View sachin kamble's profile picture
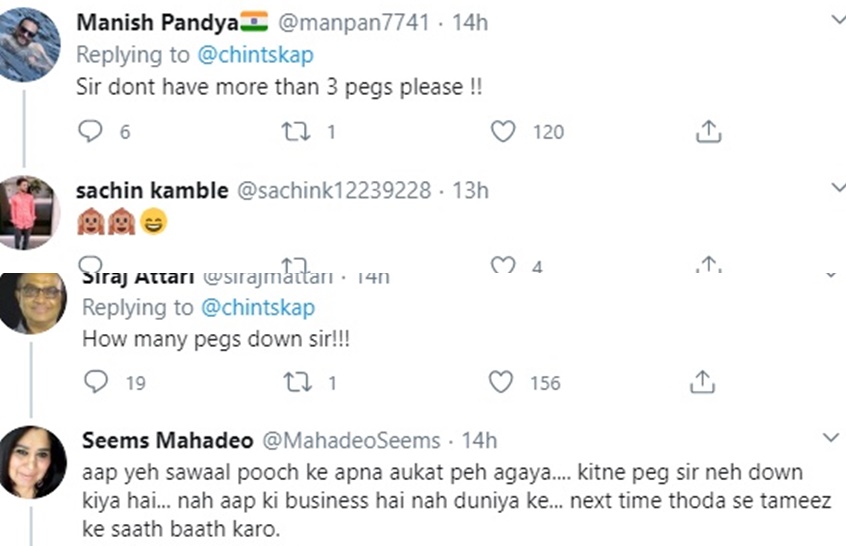Viewport: 846px width, 546px height. 28,211
